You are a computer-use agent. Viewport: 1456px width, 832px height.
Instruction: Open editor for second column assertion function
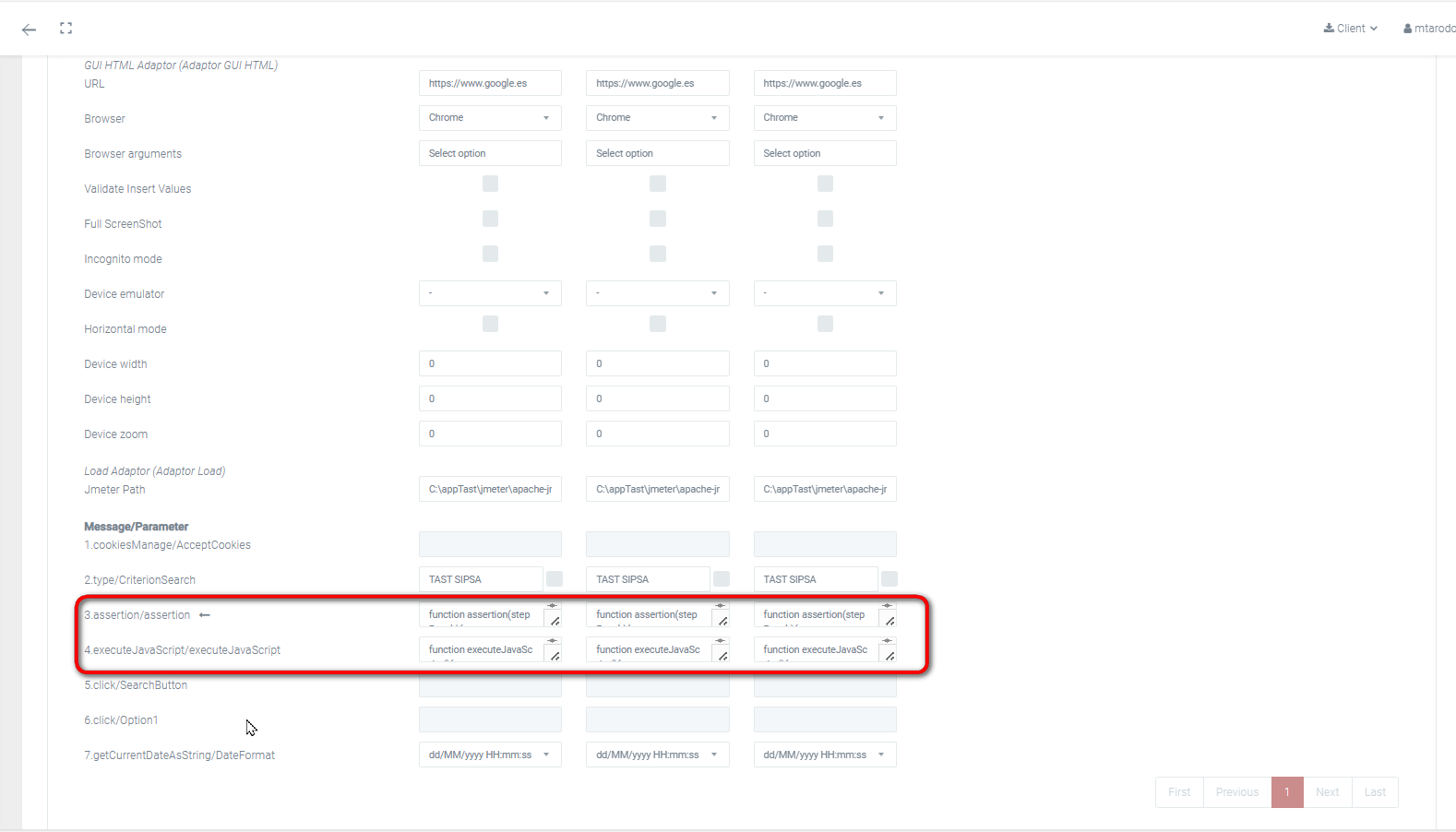coord(722,621)
